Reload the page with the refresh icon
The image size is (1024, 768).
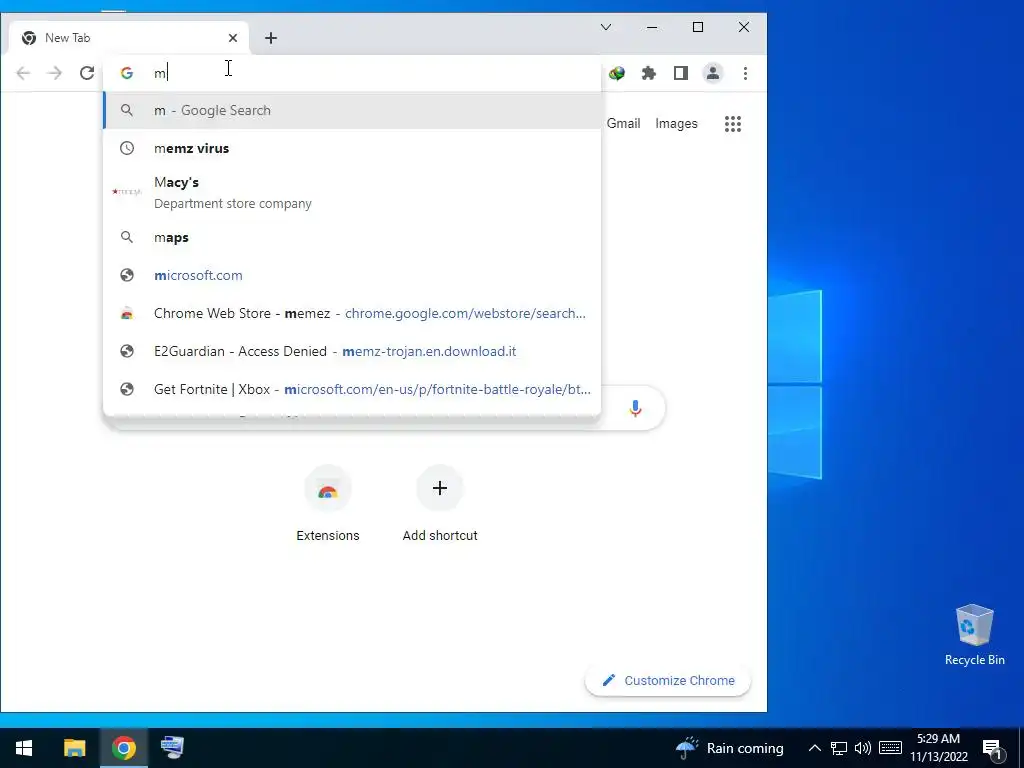[x=87, y=73]
